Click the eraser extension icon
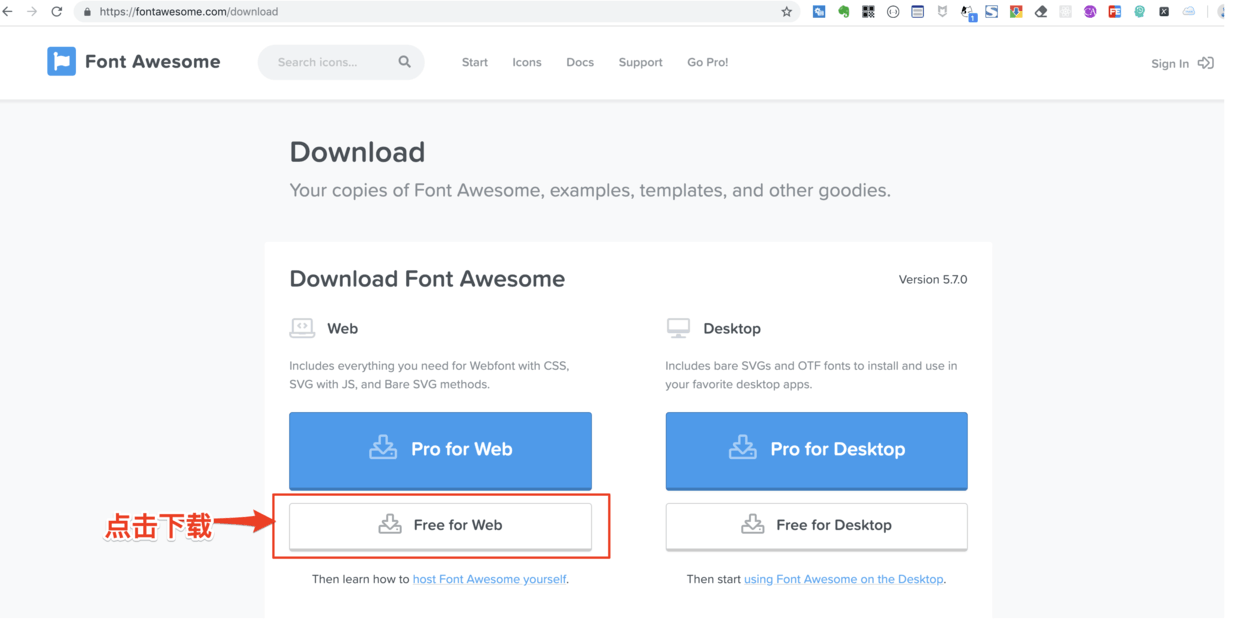 tap(1041, 12)
